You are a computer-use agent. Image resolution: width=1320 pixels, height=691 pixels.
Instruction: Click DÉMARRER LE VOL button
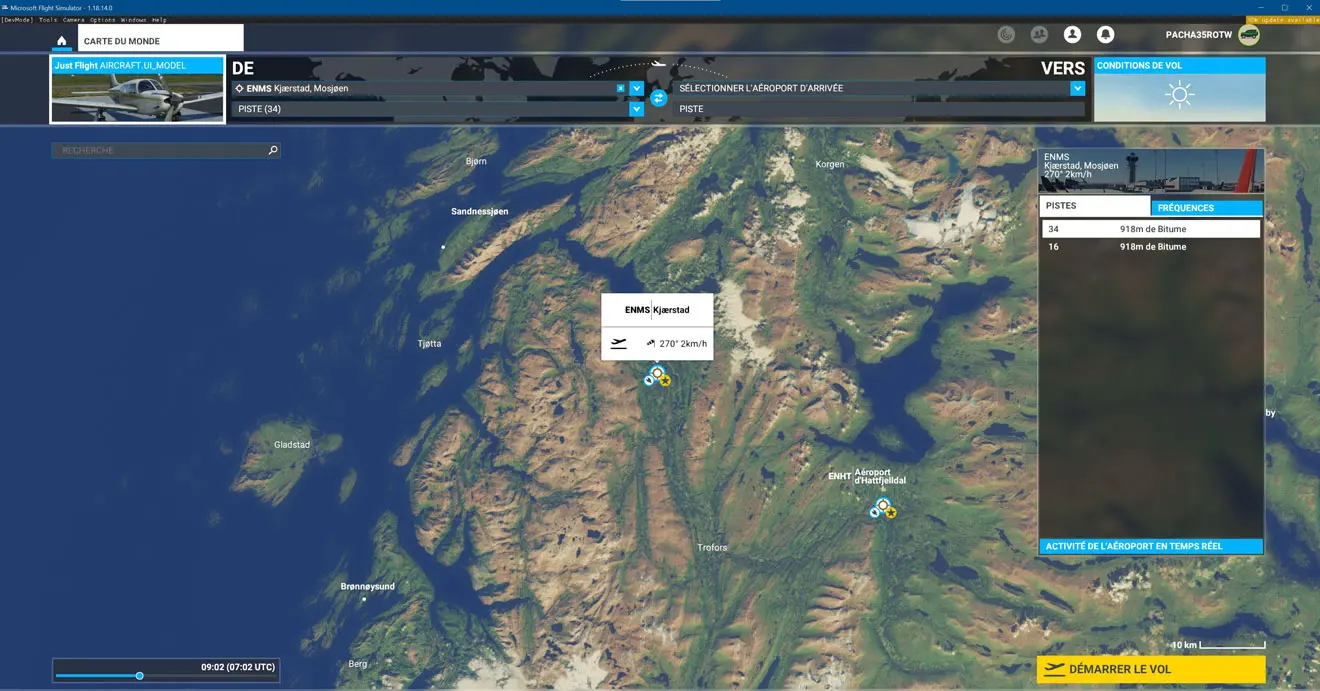click(1151, 669)
